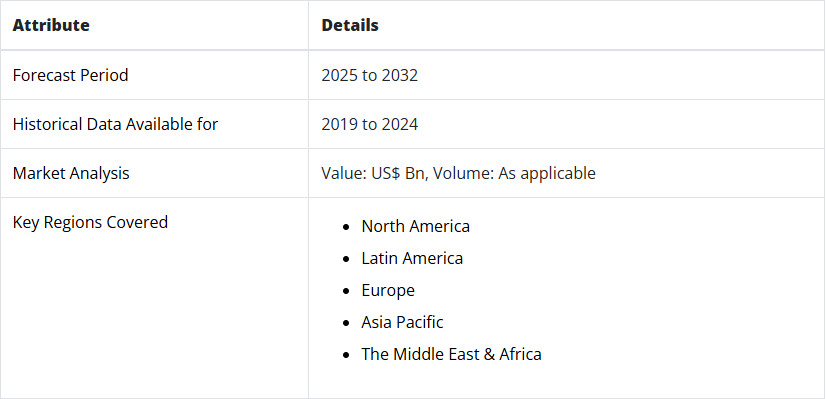Click North America in the regions list
This screenshot has height=399, width=826.
click(415, 227)
